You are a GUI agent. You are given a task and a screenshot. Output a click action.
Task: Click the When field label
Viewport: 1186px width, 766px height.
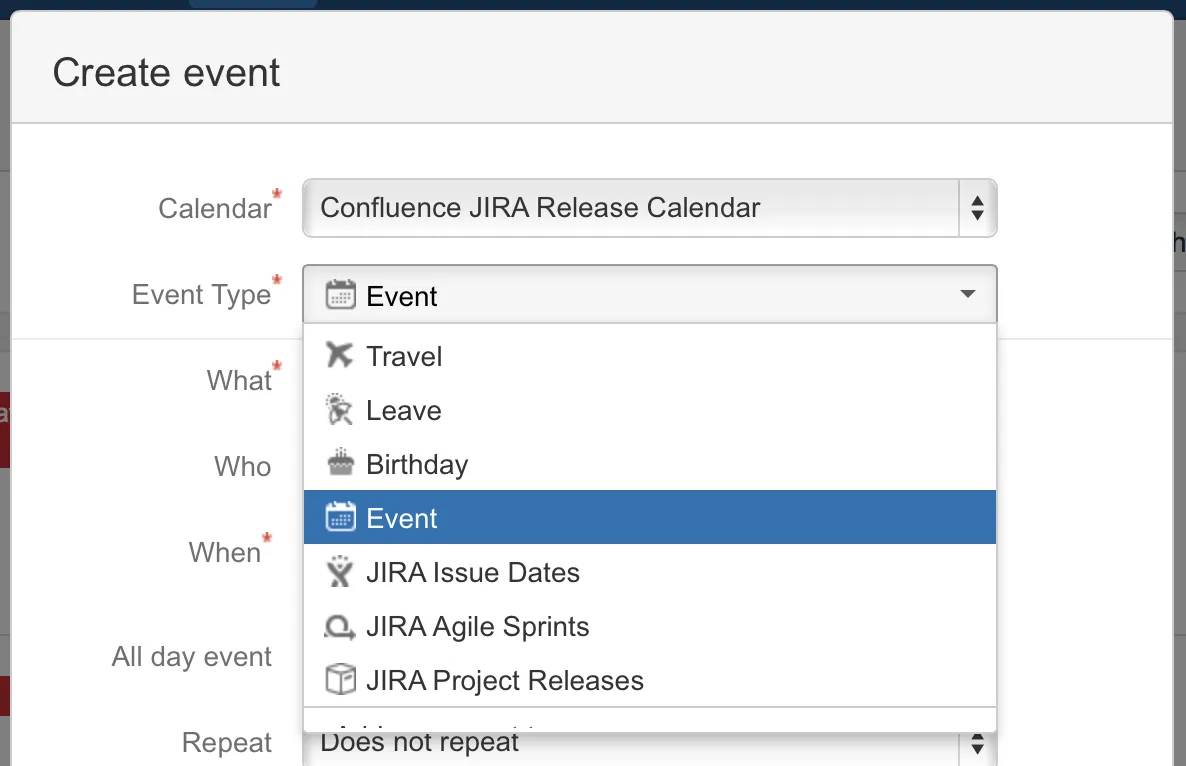click(x=225, y=552)
